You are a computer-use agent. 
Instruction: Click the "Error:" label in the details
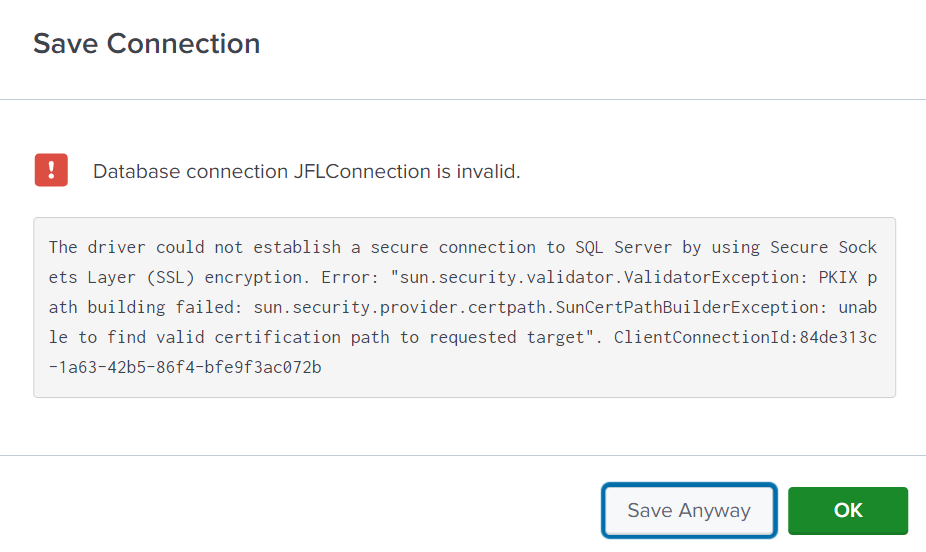[345, 277]
